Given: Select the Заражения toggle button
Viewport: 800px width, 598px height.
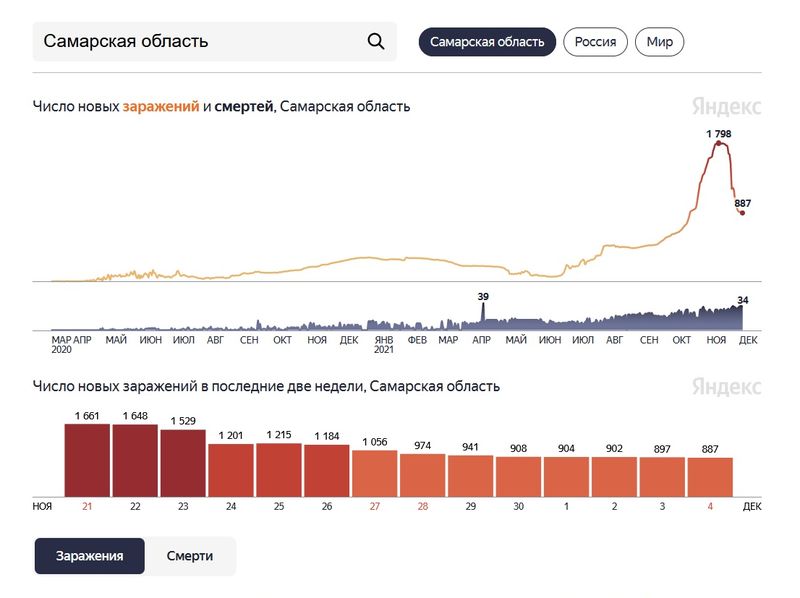Looking at the screenshot, I should coord(90,556).
